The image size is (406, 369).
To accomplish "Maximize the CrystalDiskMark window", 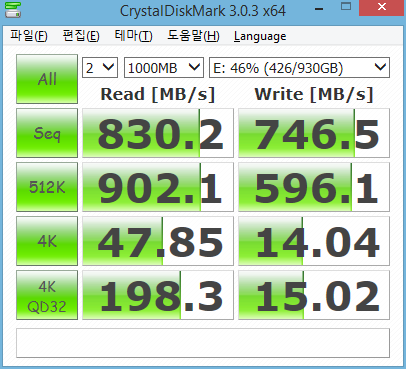I will pyautogui.click(x=346, y=7).
